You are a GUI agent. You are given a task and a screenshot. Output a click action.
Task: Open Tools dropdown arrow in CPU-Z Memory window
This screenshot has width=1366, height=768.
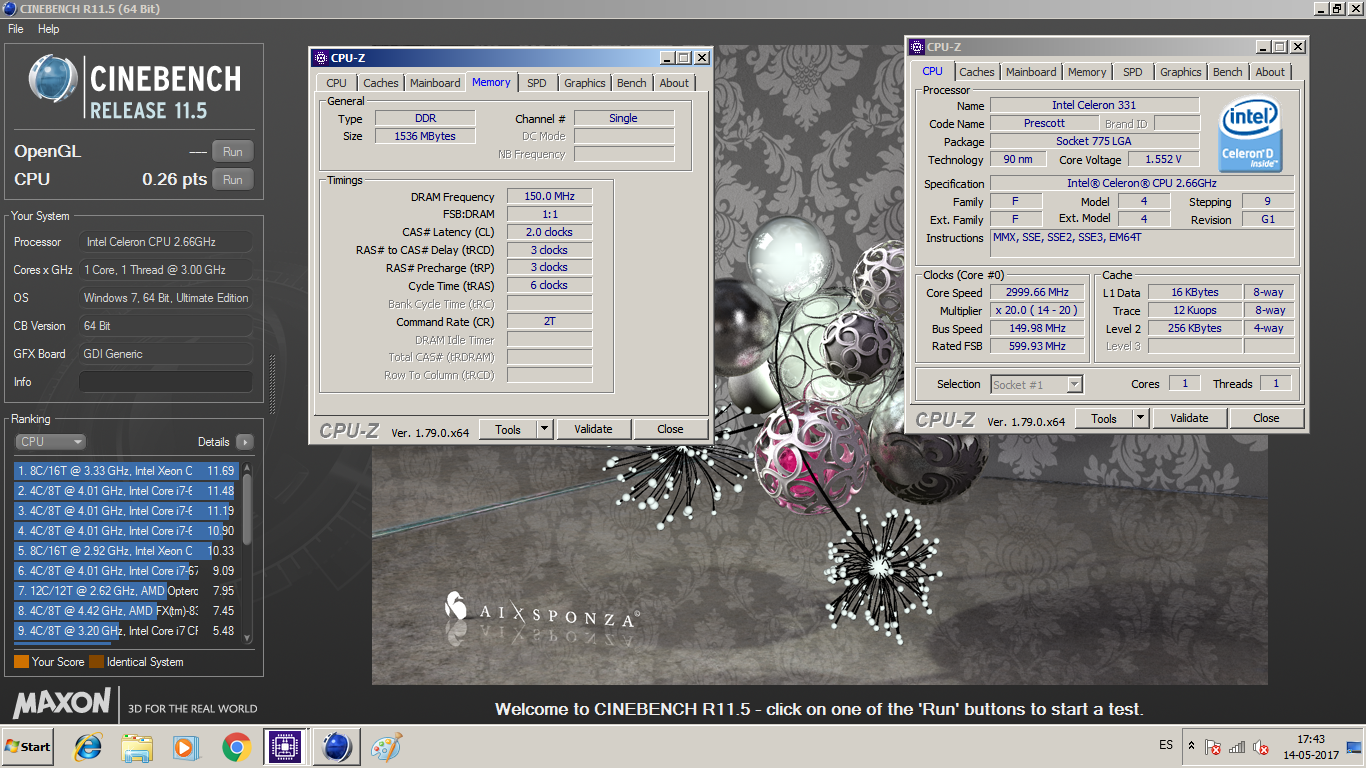point(544,429)
